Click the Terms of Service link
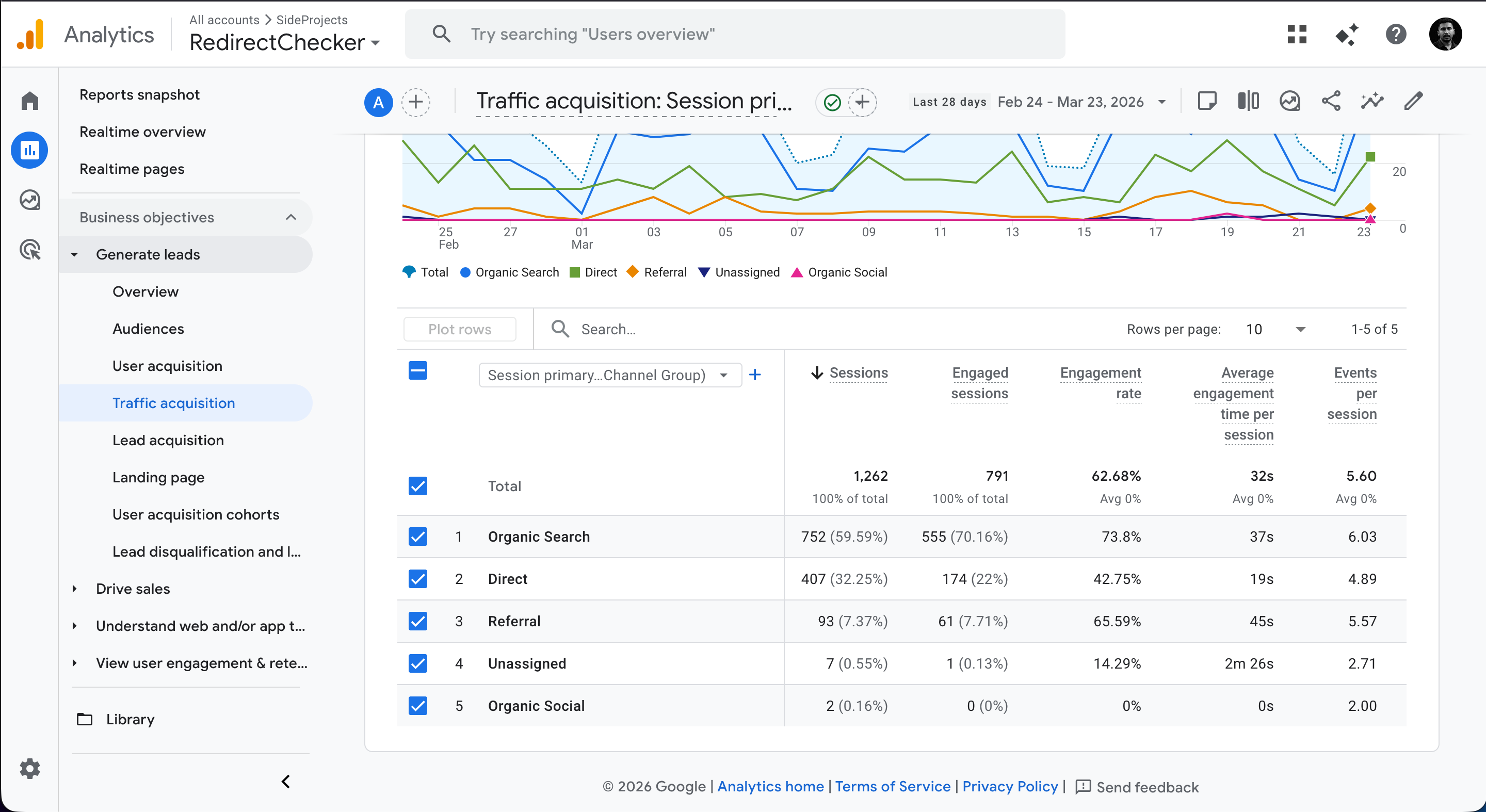The image size is (1486, 812). click(x=893, y=787)
